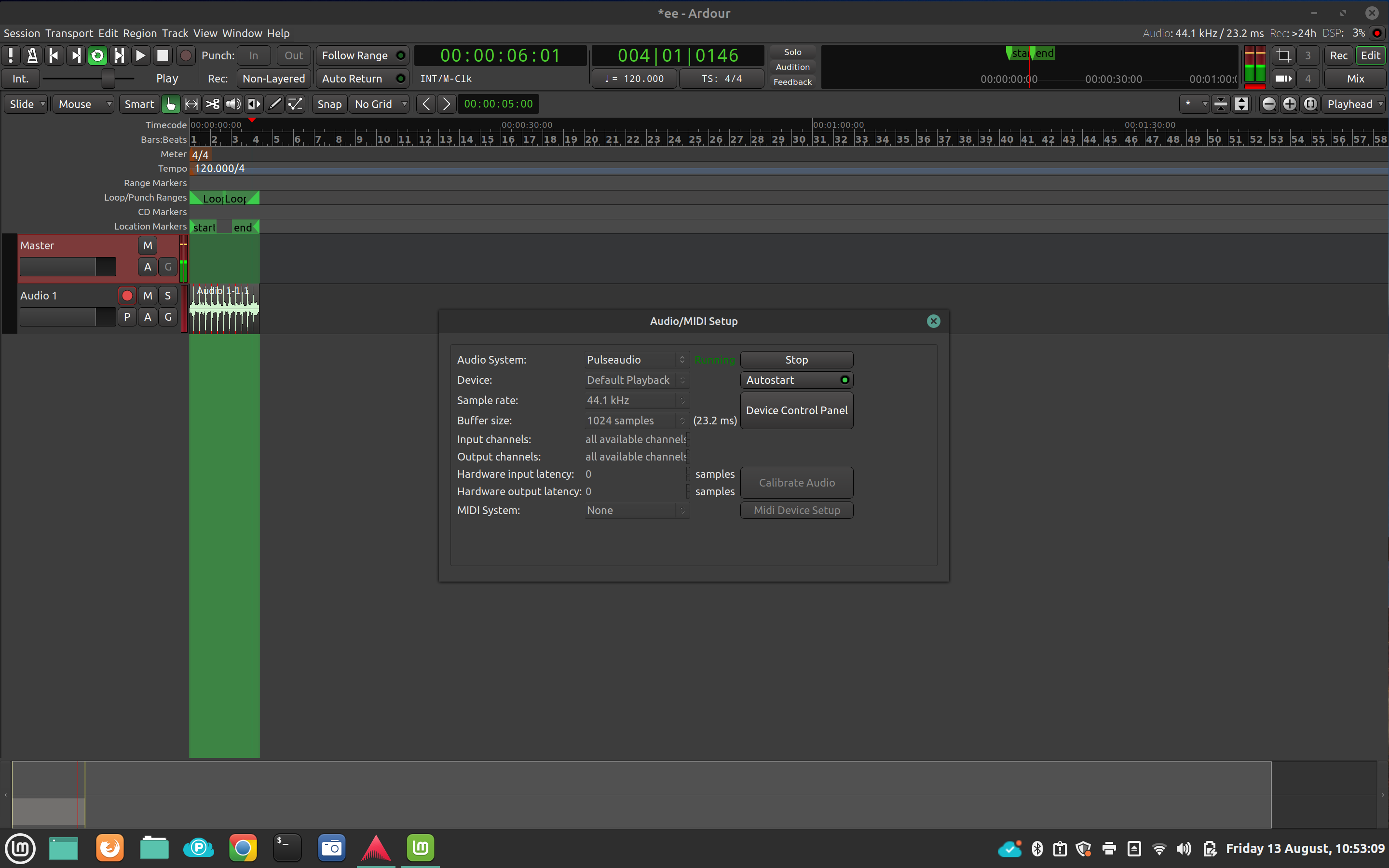Open the Audio System Pulseaudio dropdown

tap(635, 360)
